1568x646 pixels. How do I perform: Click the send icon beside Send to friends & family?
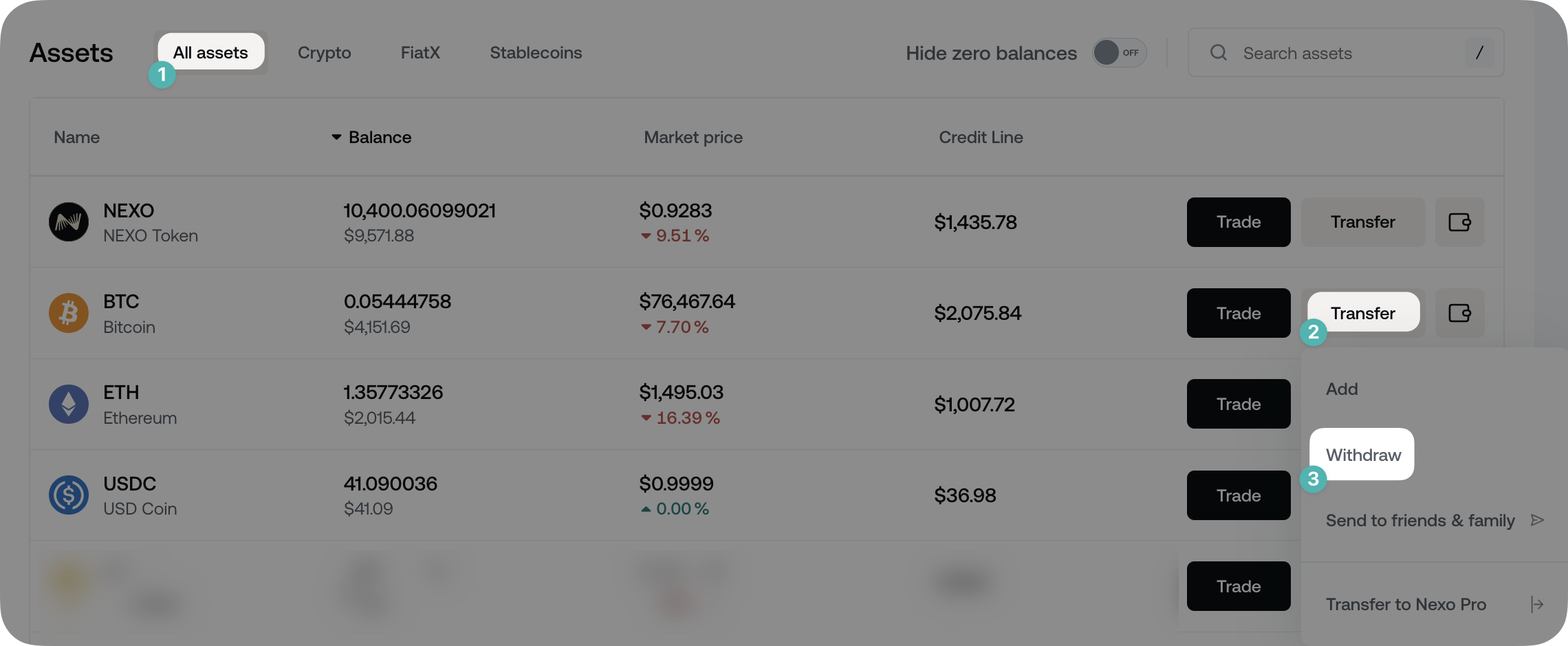(1538, 520)
